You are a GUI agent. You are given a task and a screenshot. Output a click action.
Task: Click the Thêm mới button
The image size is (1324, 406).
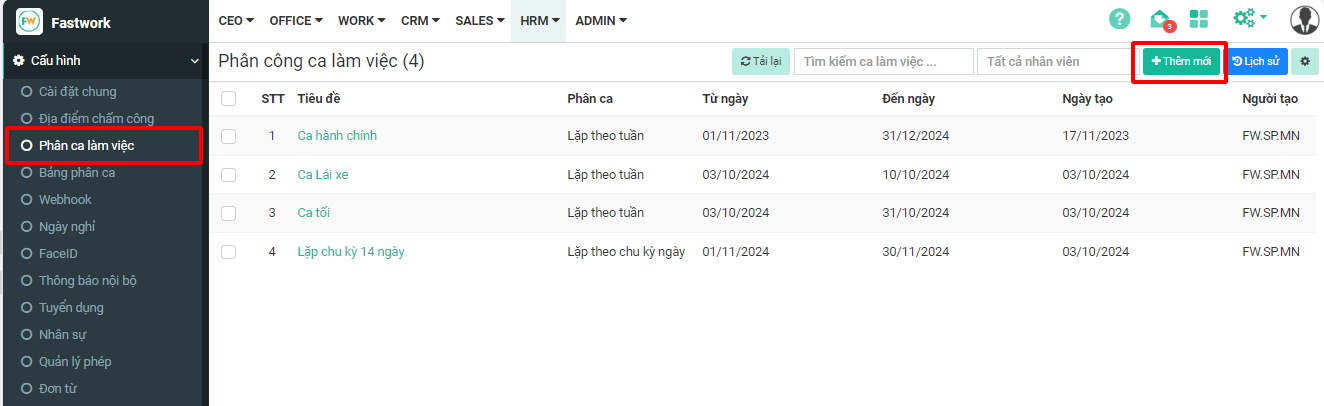1181,62
